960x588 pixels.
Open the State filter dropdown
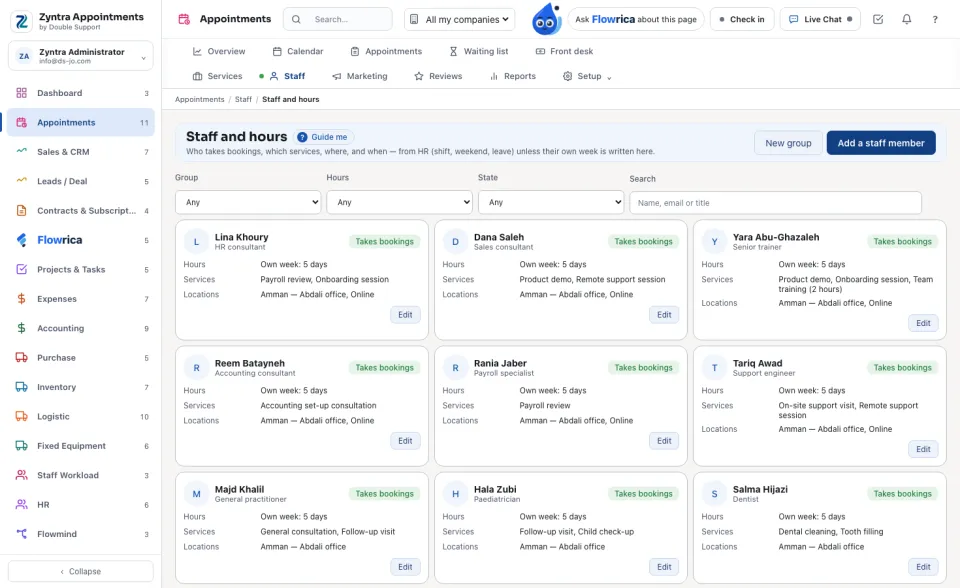(551, 202)
